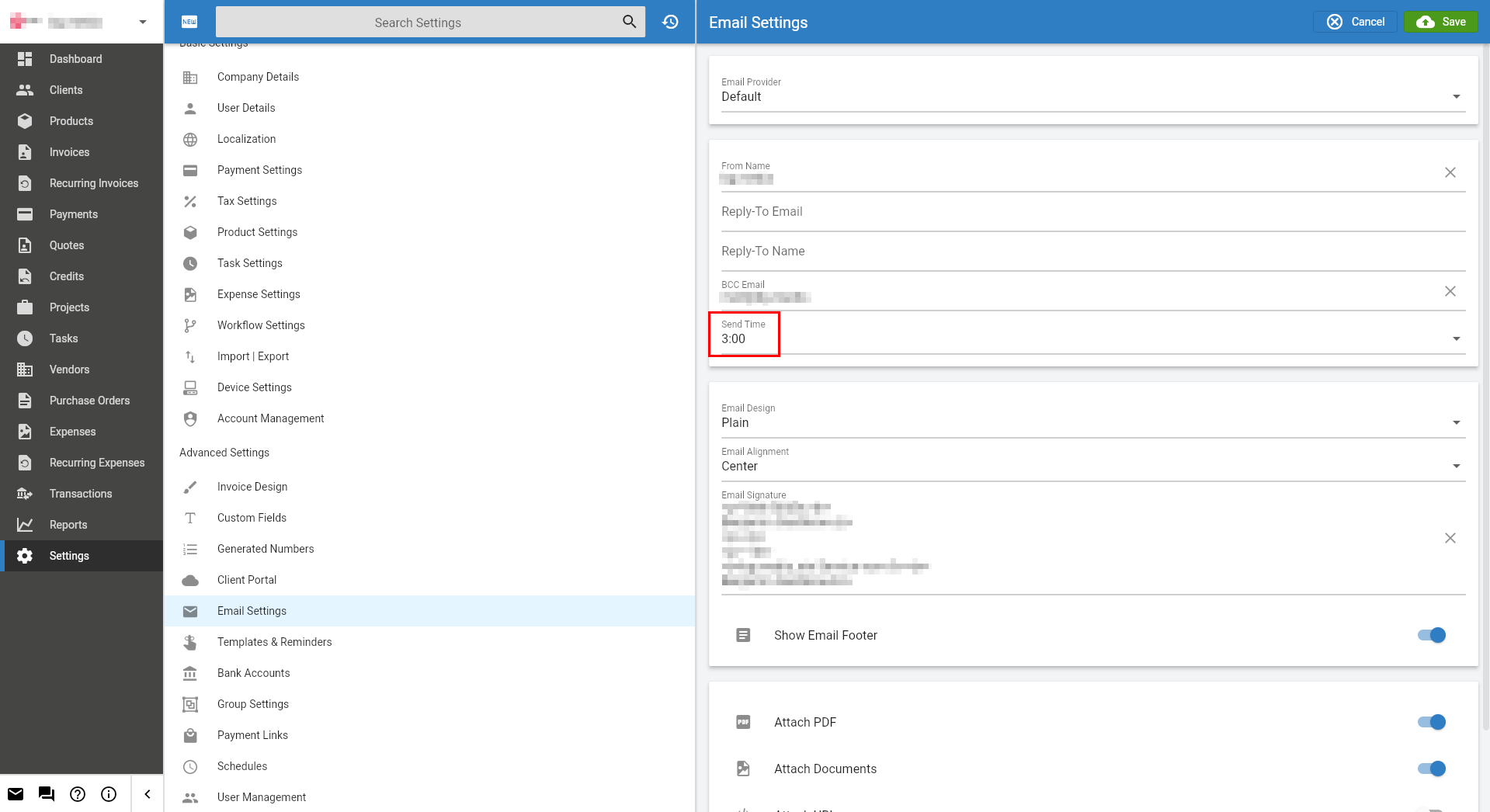The image size is (1490, 812).
Task: Cancel the current email settings edits
Action: click(1354, 22)
